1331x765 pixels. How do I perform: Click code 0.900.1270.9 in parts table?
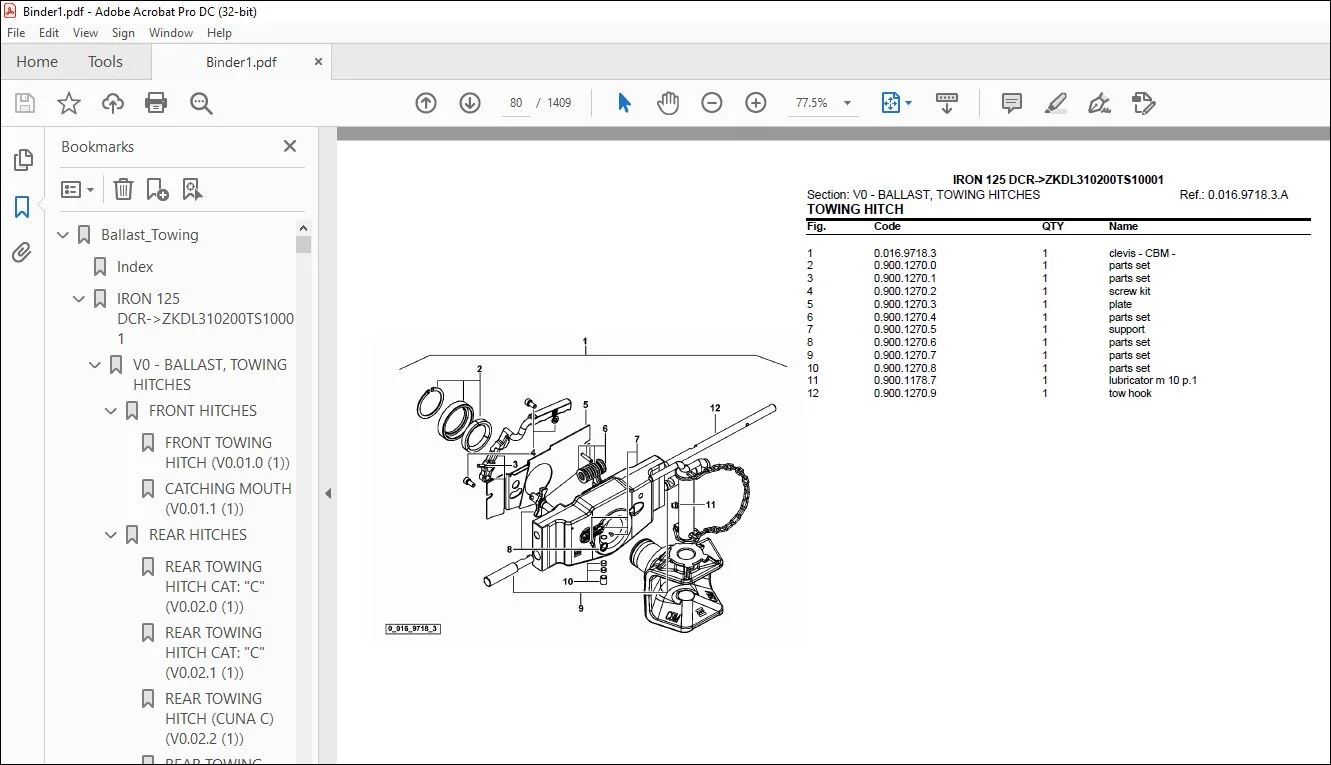tap(905, 394)
